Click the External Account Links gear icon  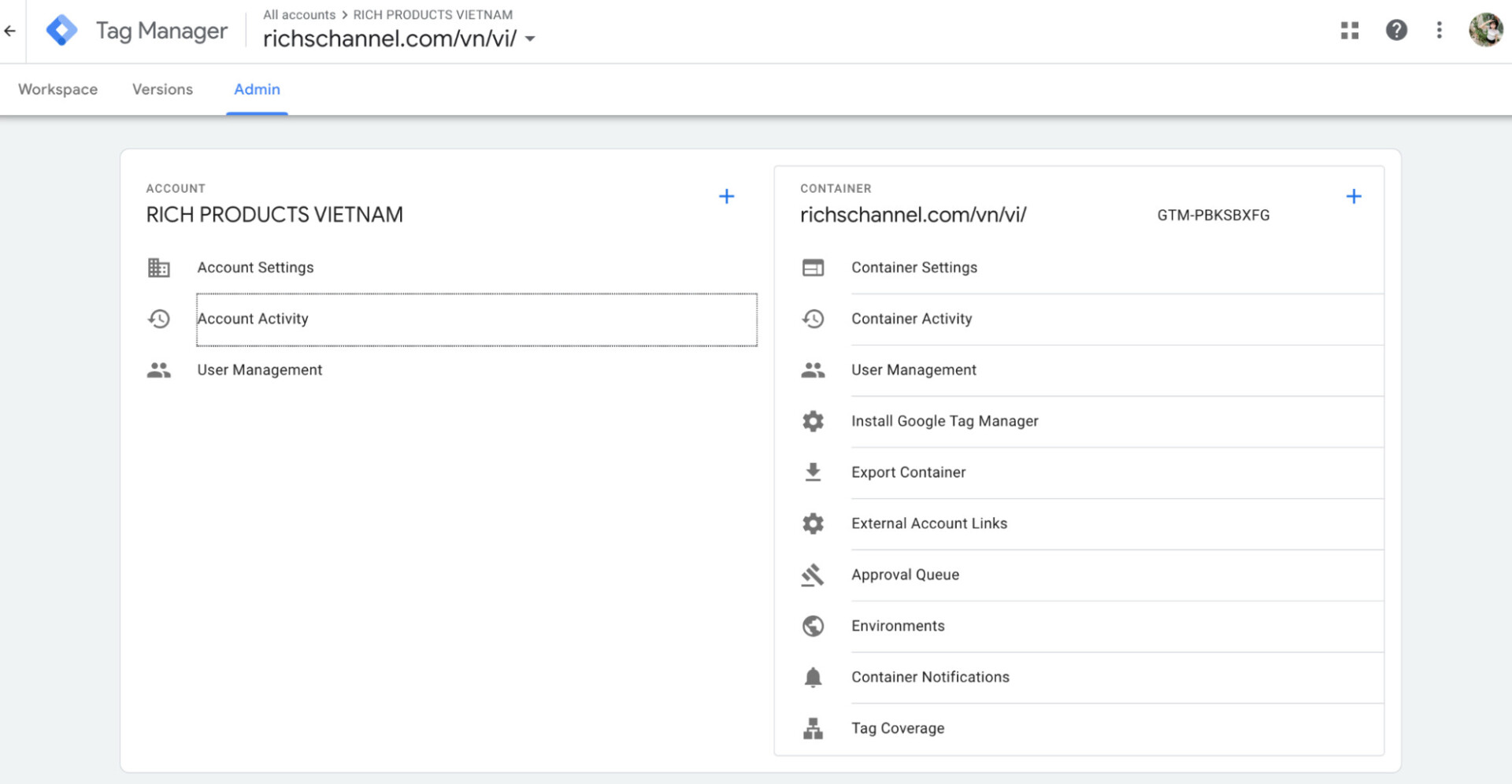tap(813, 523)
